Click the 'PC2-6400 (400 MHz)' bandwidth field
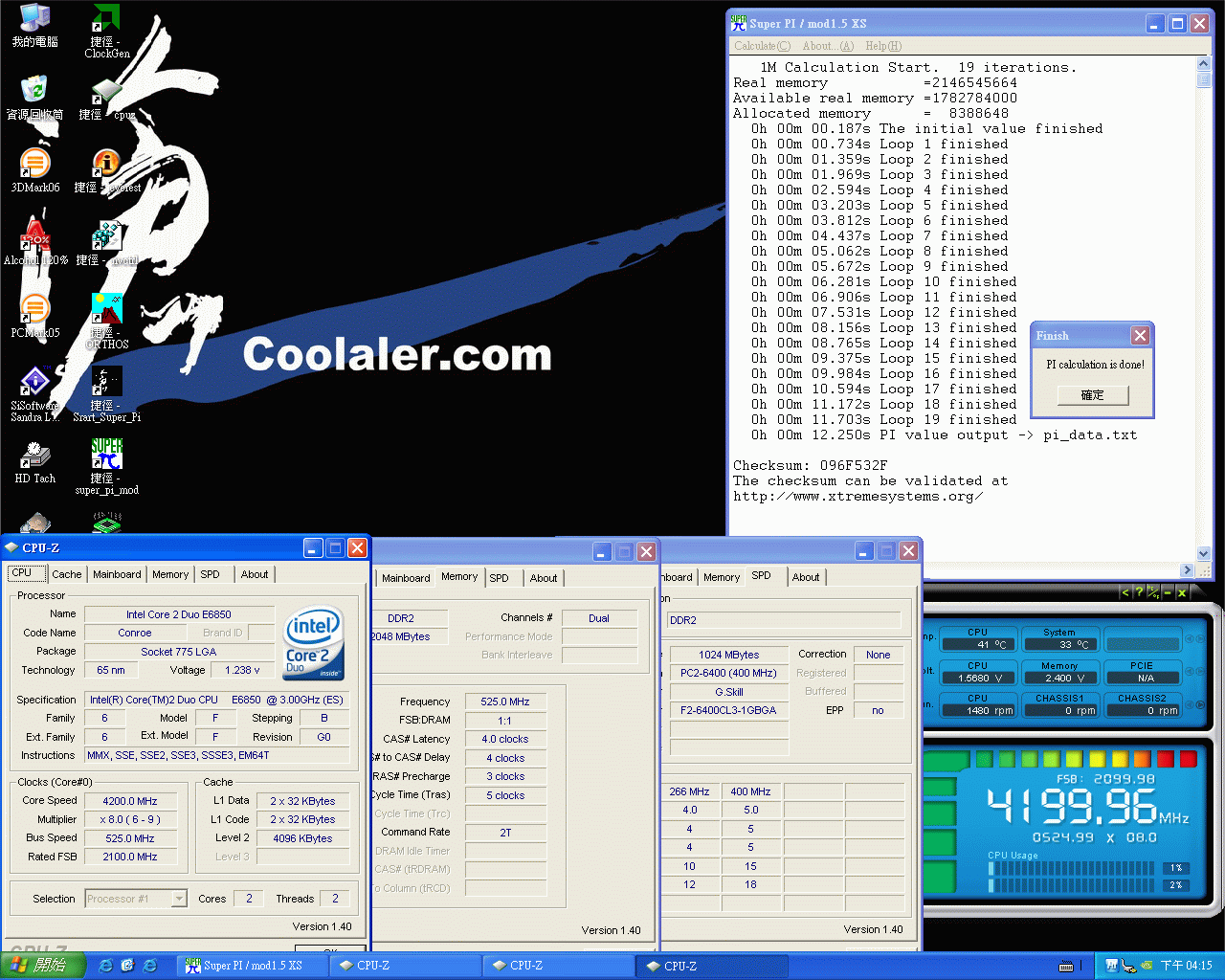The image size is (1225, 980). click(729, 673)
